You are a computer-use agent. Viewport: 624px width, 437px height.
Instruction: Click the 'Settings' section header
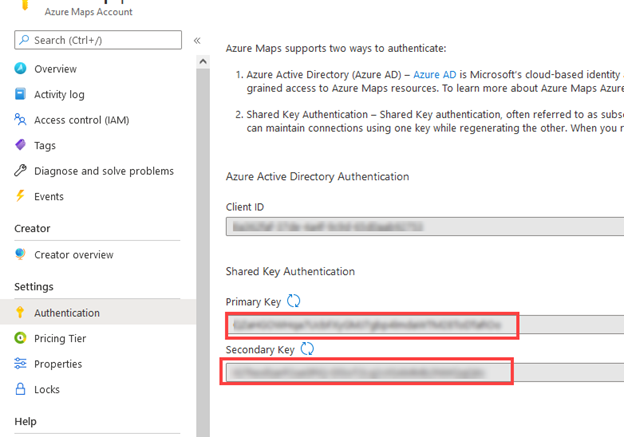point(34,287)
